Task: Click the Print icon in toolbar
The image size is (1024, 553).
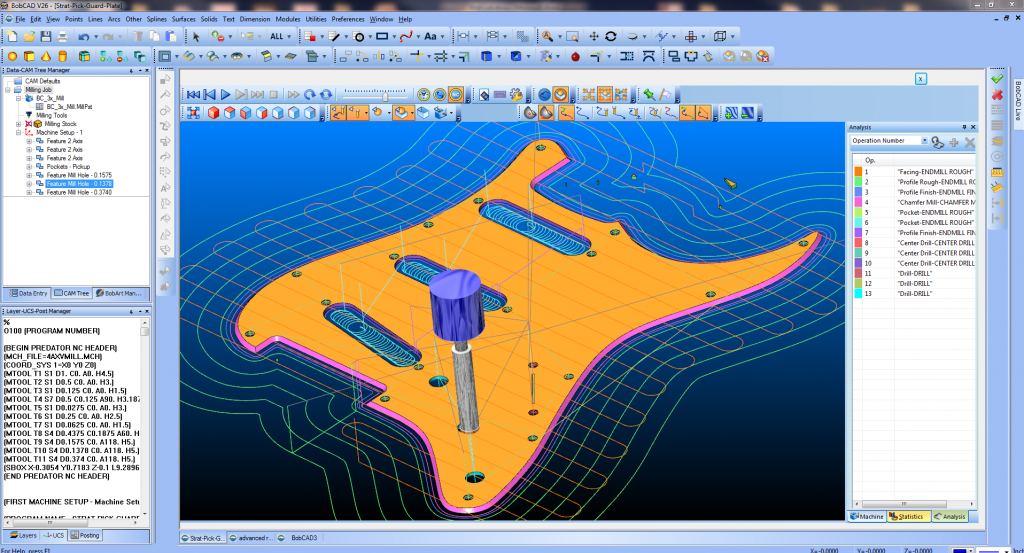Action: pyautogui.click(x=62, y=36)
